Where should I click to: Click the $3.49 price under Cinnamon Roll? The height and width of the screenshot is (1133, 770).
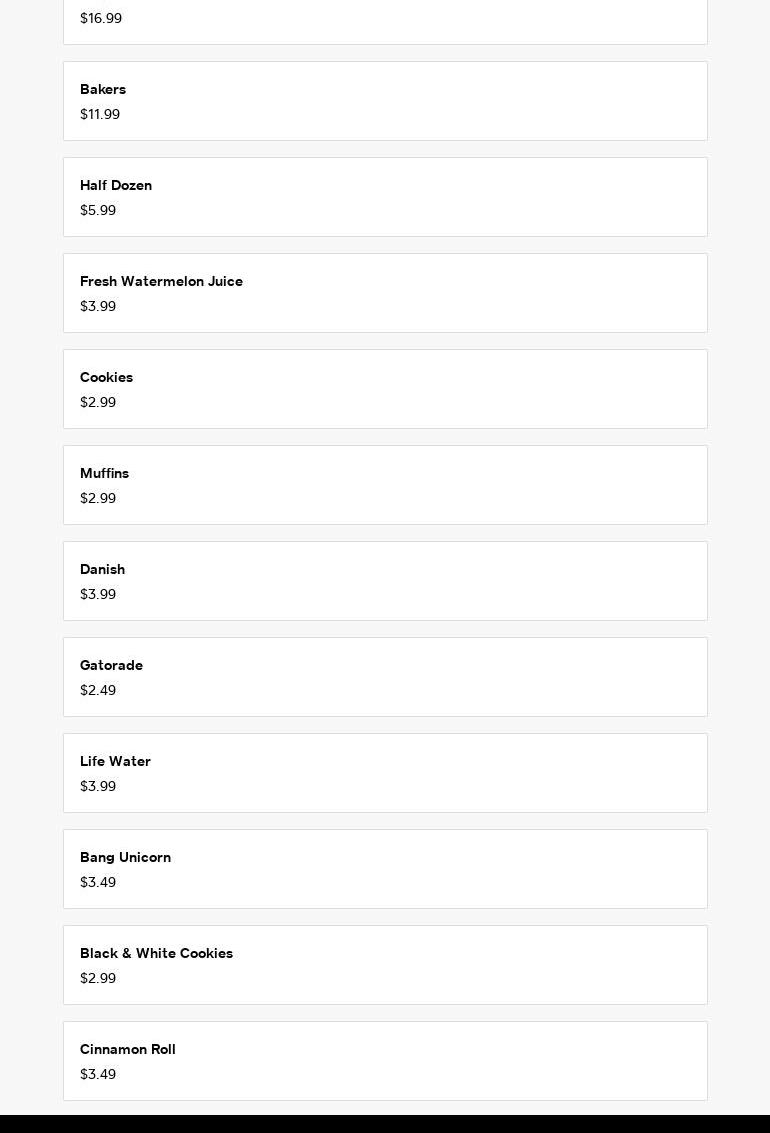click(98, 1075)
